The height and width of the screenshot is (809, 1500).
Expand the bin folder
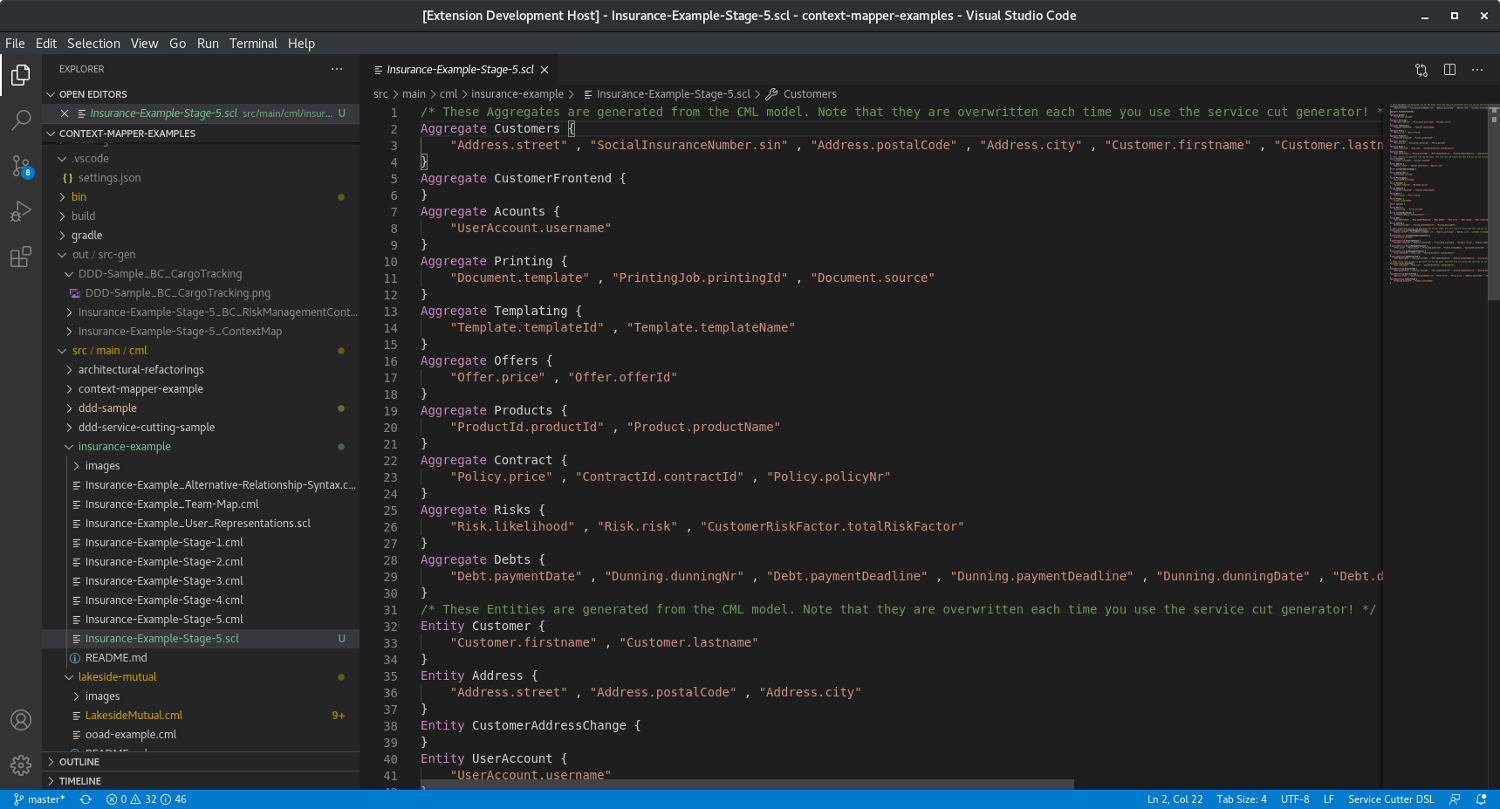click(x=78, y=196)
